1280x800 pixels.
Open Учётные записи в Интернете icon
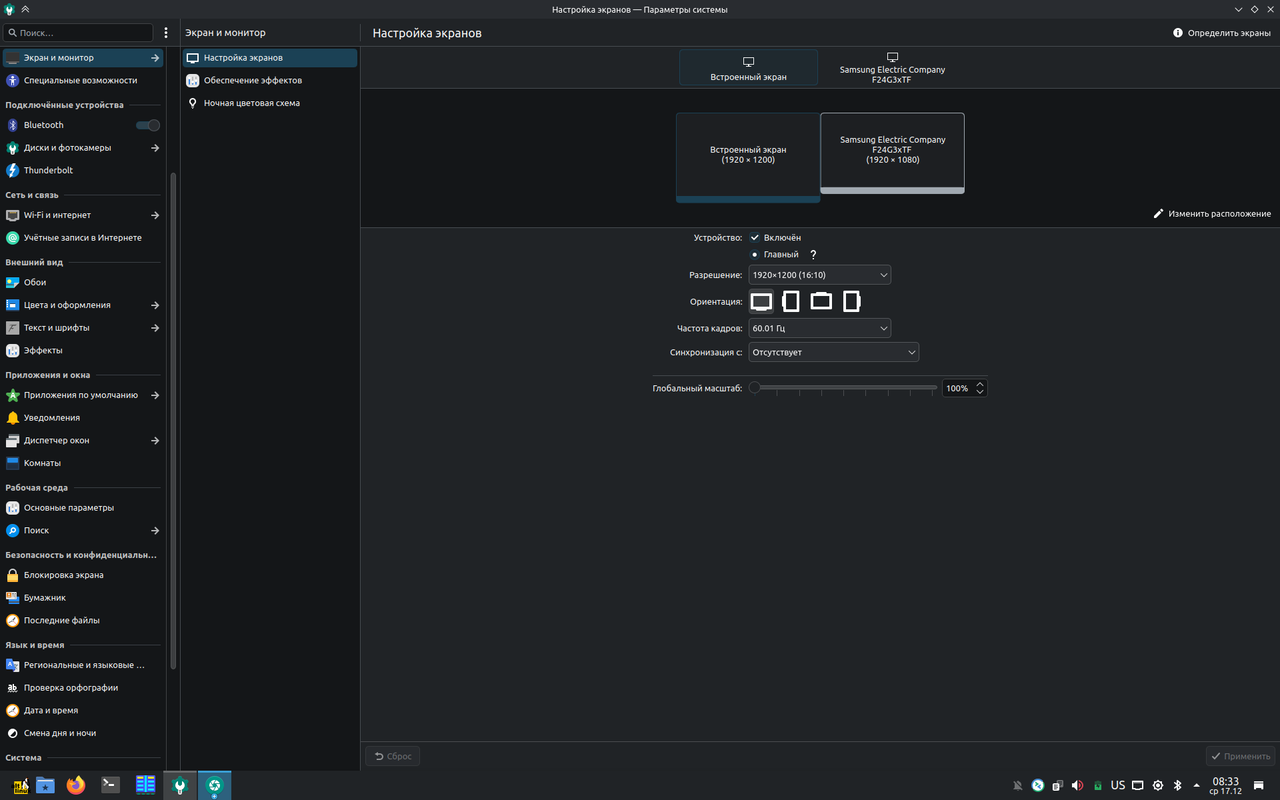click(13, 238)
